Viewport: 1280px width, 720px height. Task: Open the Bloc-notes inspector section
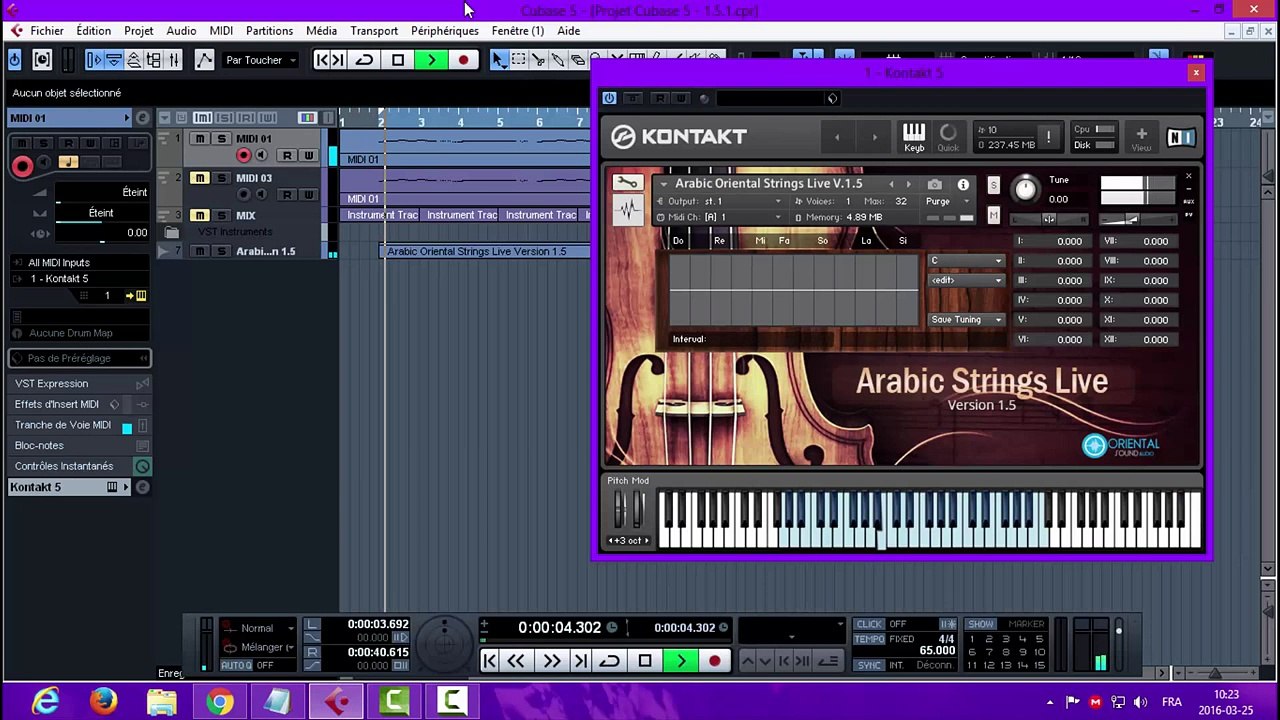tap(80, 446)
